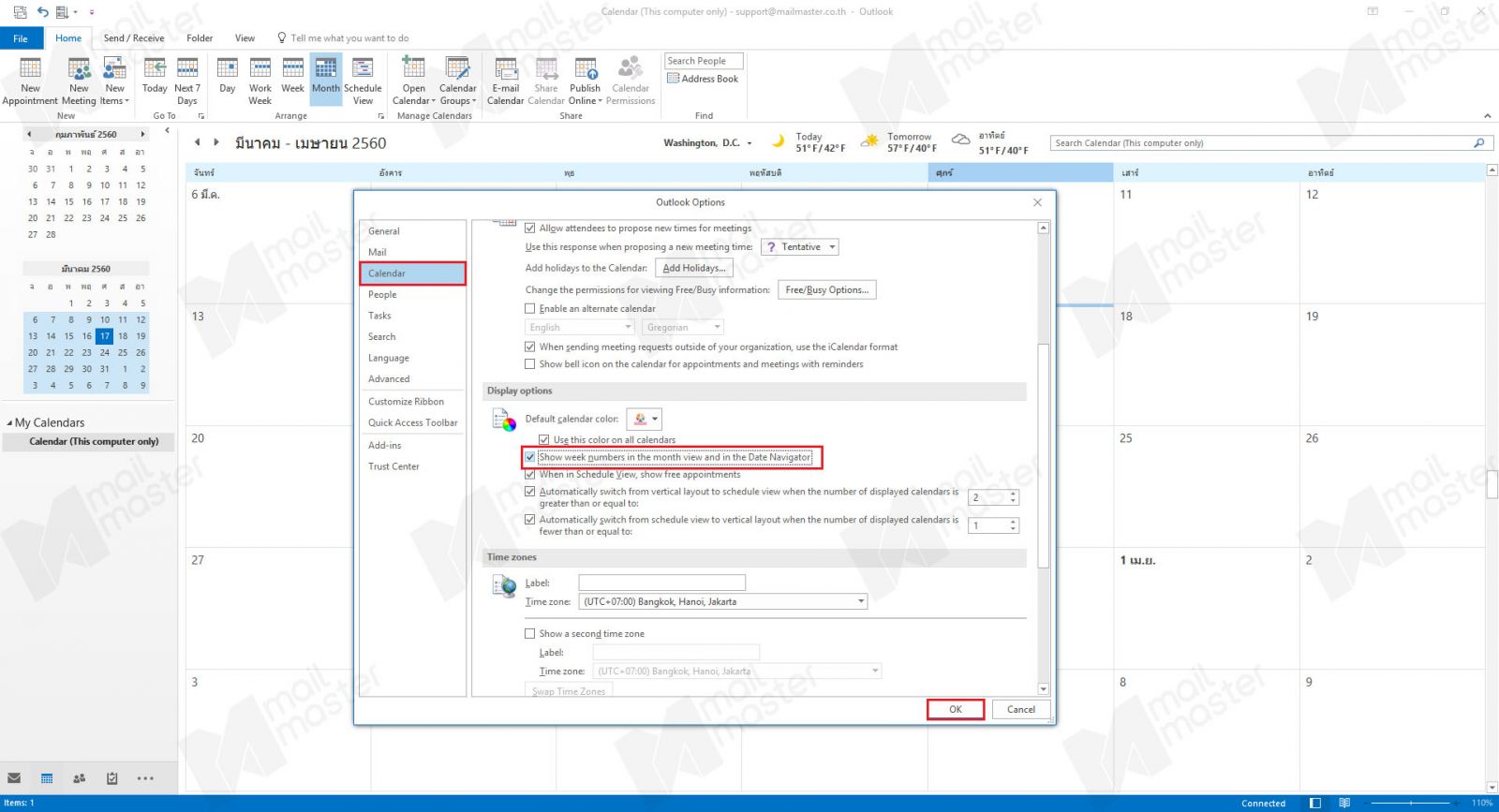Click the Free/Busy Options... button
Viewport: 1499px width, 812px height.
pyautogui.click(x=827, y=289)
